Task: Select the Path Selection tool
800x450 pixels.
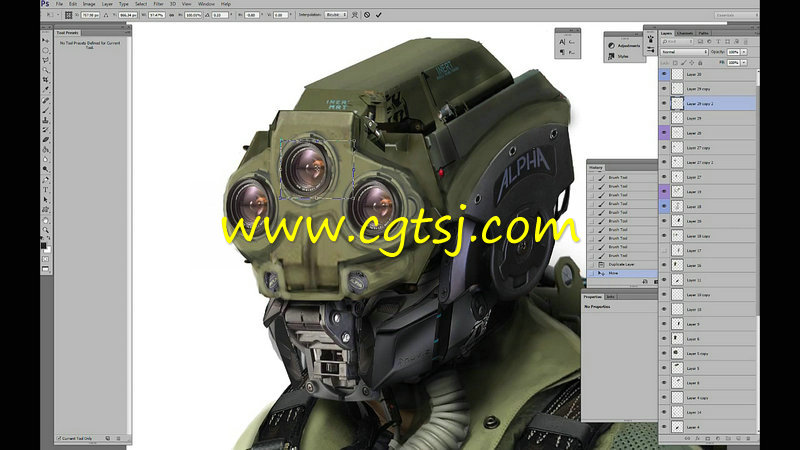Action: tap(46, 199)
